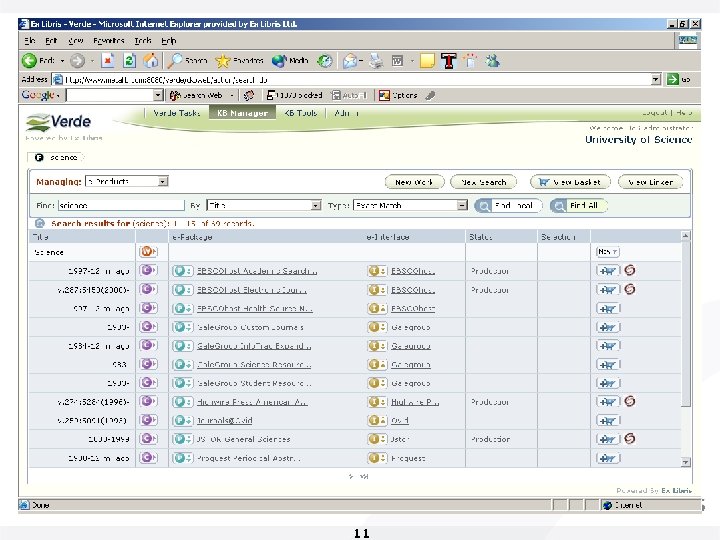Click the Logout link
Screen dimensions: 720x540
pos(654,112)
